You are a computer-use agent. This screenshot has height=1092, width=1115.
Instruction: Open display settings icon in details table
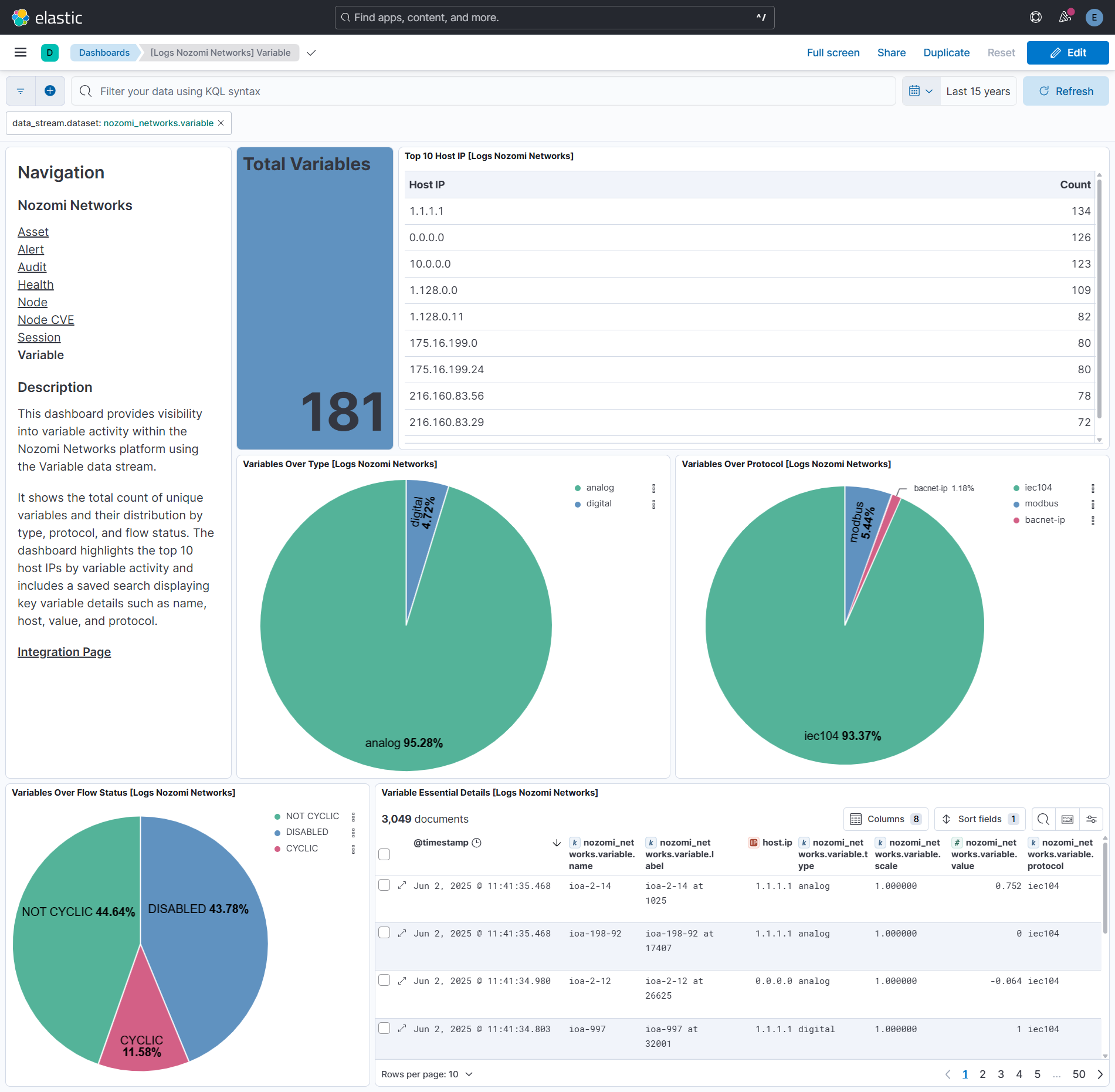(x=1092, y=819)
